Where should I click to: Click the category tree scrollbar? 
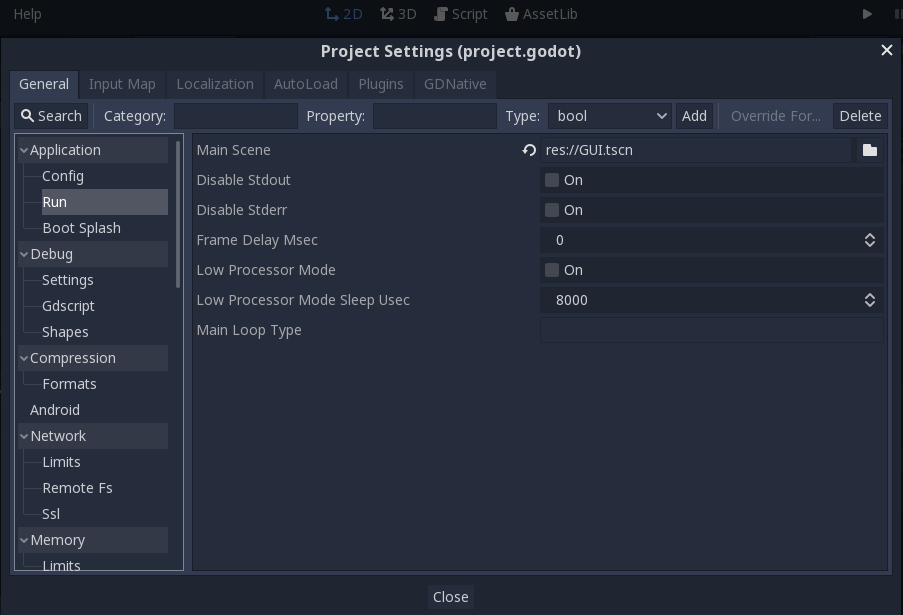click(178, 214)
